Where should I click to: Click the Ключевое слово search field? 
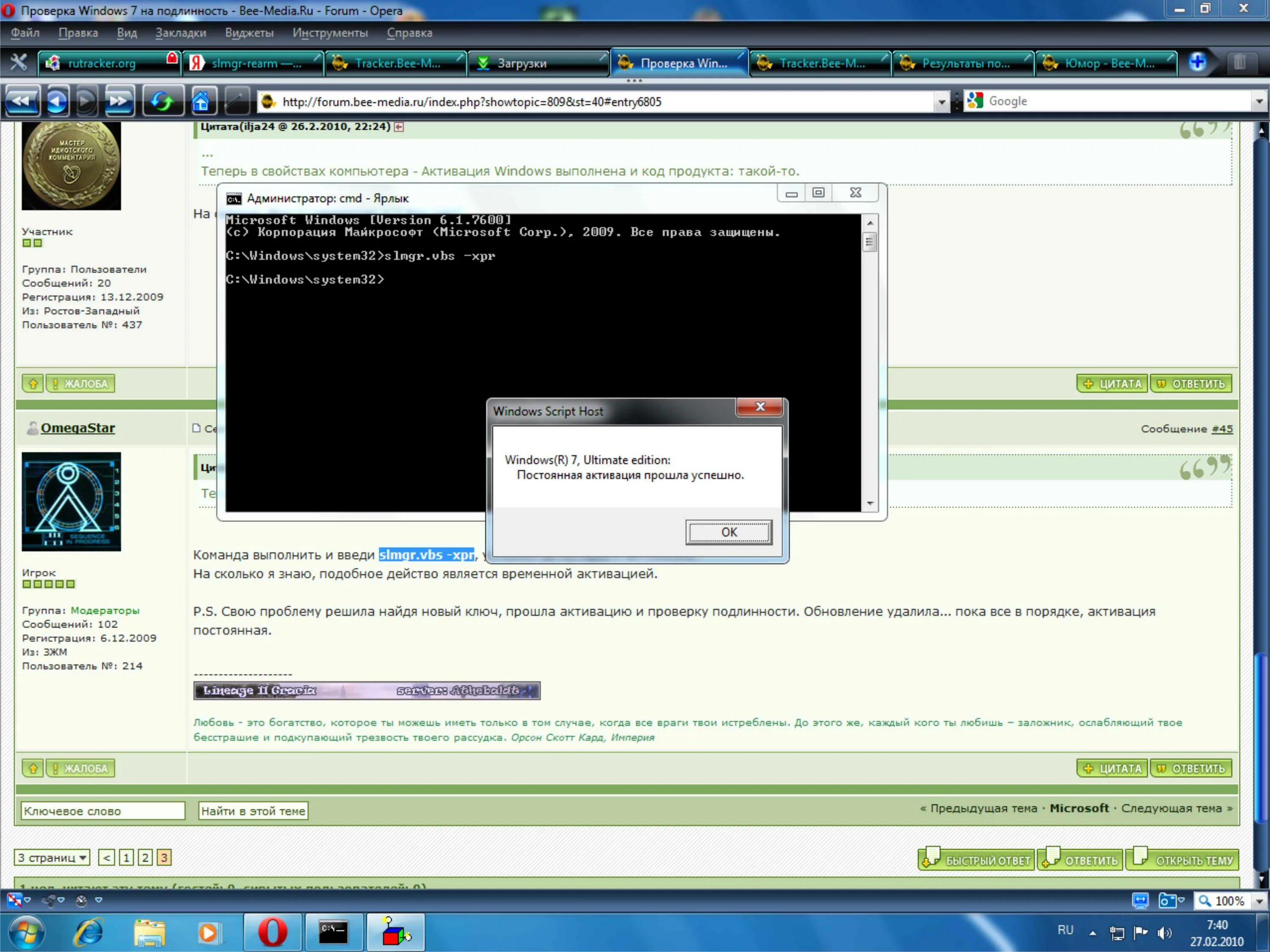103,811
